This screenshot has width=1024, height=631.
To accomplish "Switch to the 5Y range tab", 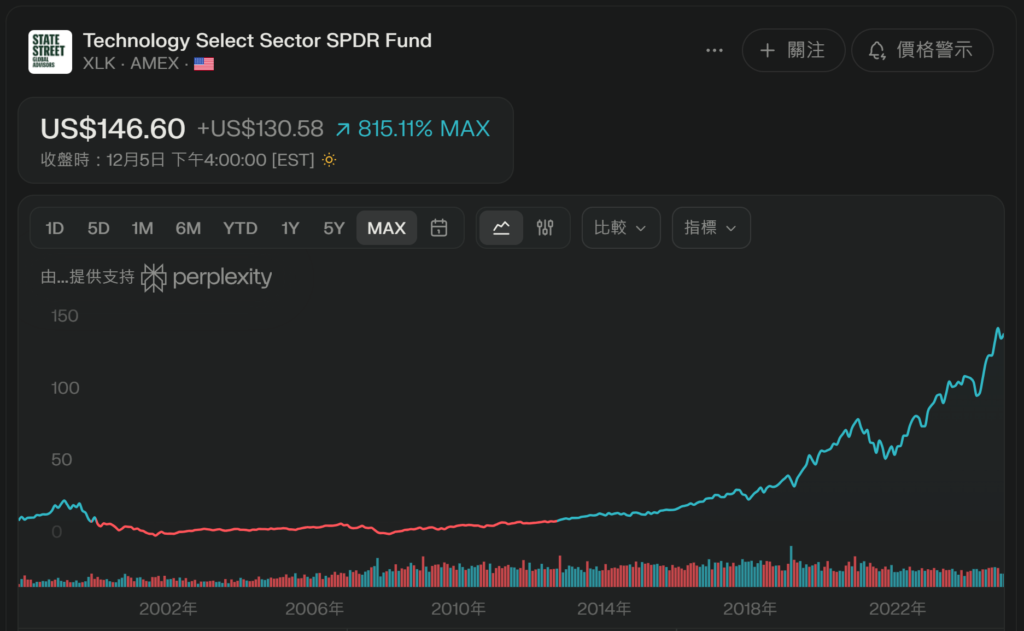I will 334,228.
